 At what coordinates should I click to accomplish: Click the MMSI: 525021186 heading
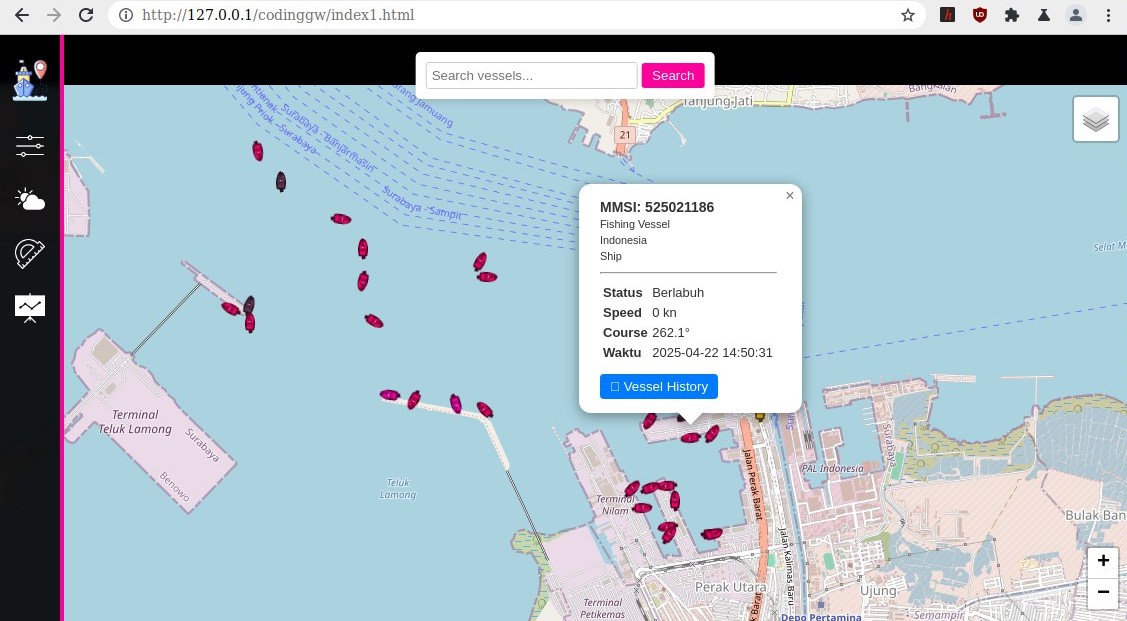click(x=657, y=207)
